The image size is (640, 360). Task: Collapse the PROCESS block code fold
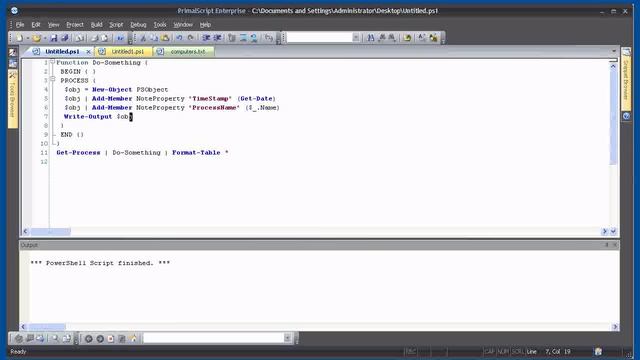click(52, 79)
